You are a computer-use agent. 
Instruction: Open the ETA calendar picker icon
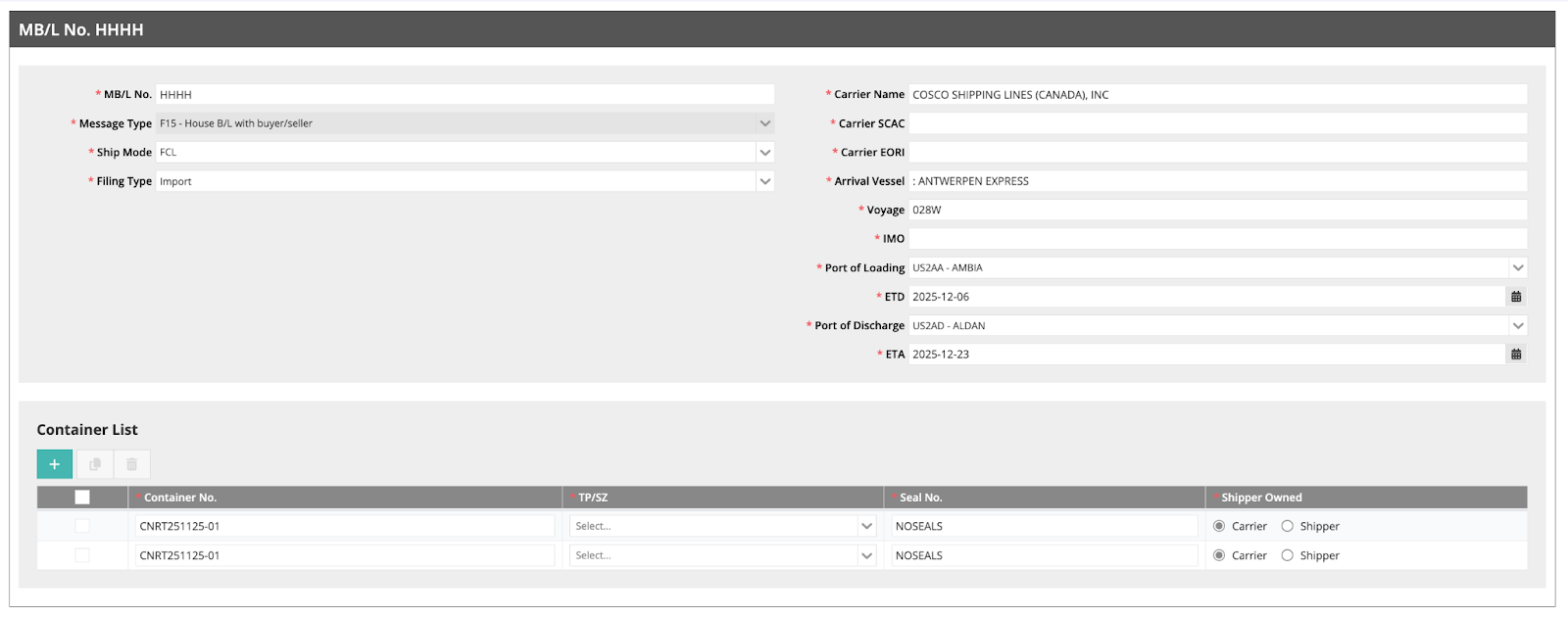pos(1516,355)
